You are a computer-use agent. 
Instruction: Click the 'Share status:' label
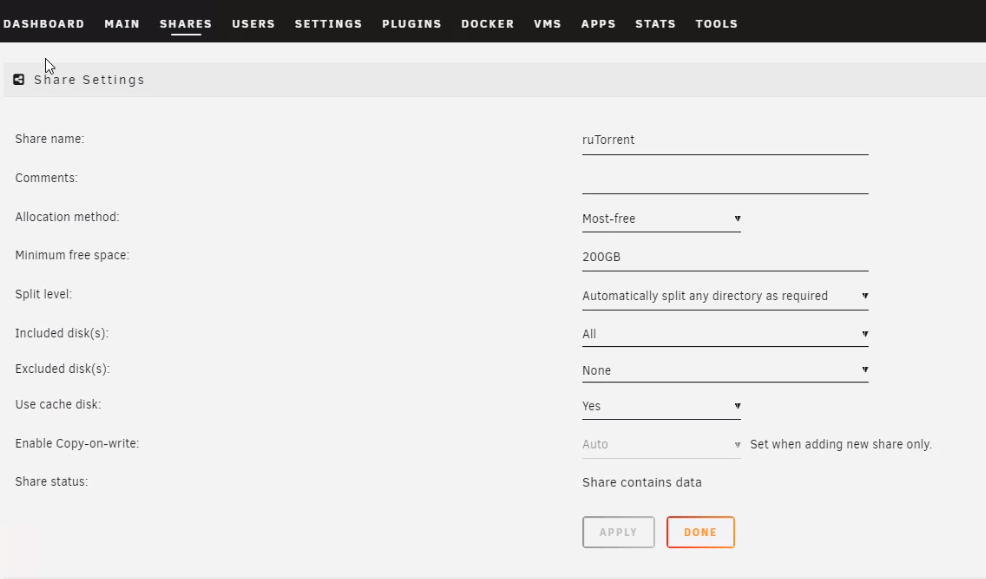(52, 482)
